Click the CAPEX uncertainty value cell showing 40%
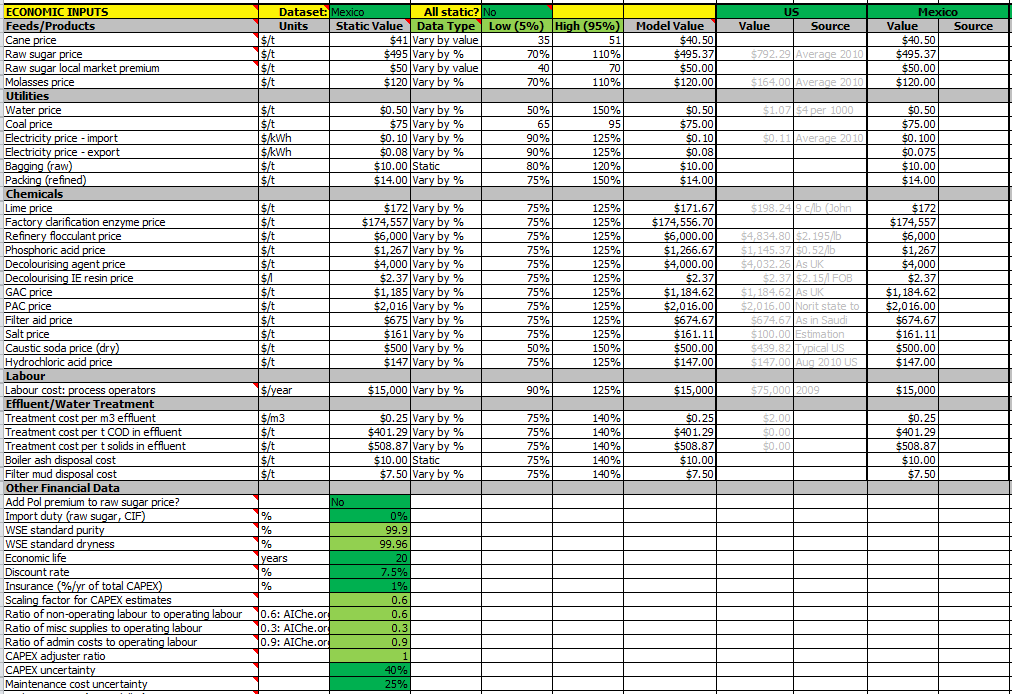This screenshot has width=1012, height=694. click(370, 670)
